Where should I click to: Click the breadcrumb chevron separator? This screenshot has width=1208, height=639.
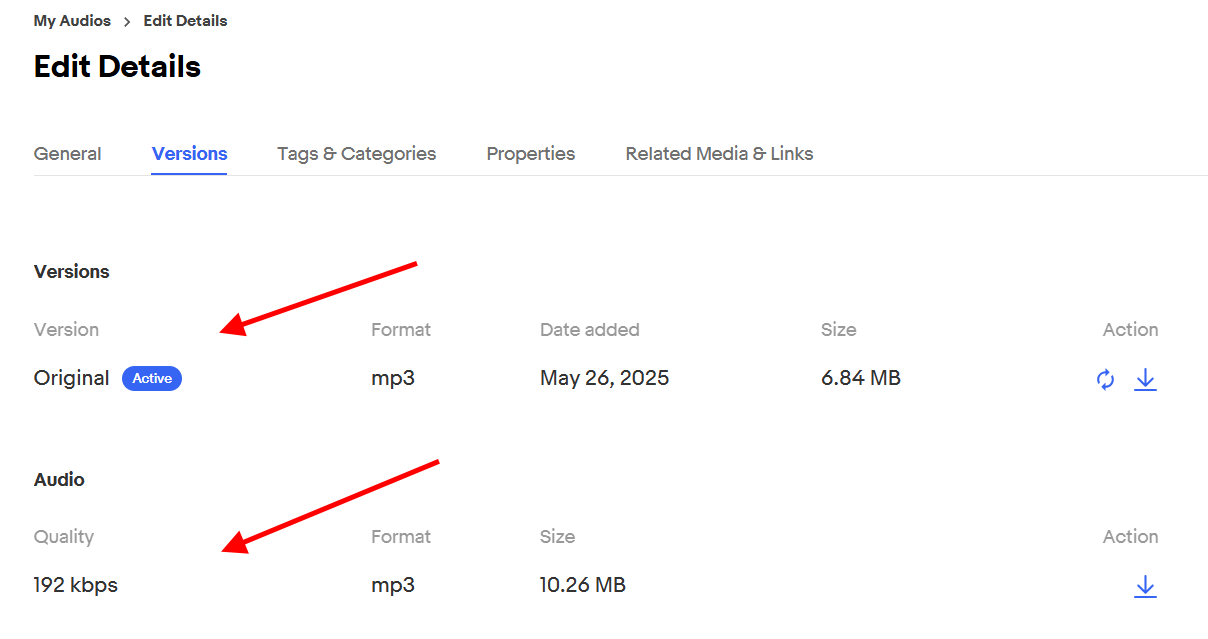(x=127, y=21)
